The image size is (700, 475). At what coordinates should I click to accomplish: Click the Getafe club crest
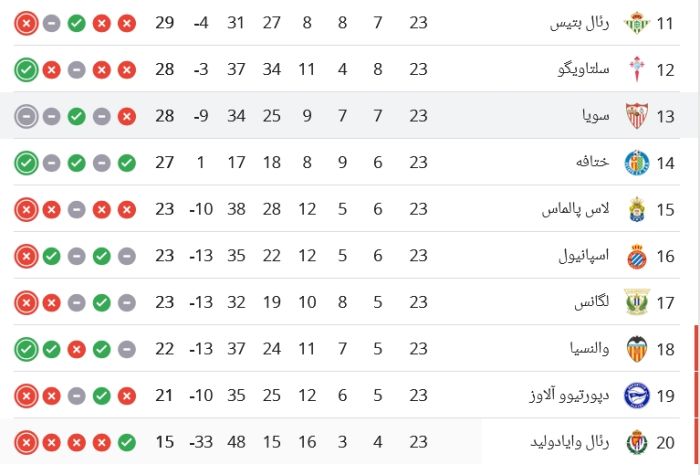pos(637,162)
